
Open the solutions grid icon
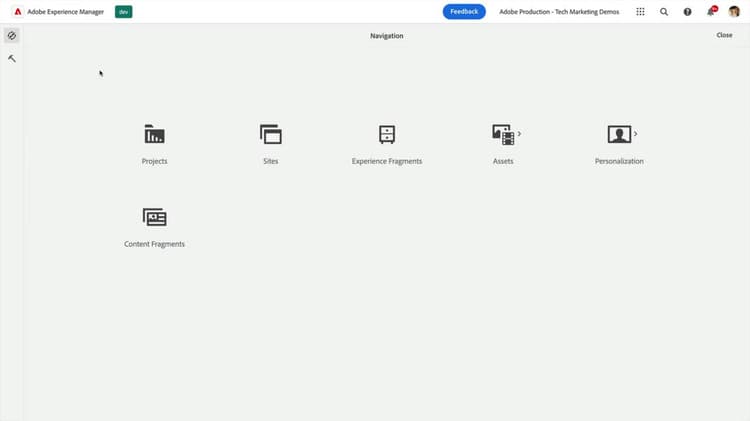(640, 11)
